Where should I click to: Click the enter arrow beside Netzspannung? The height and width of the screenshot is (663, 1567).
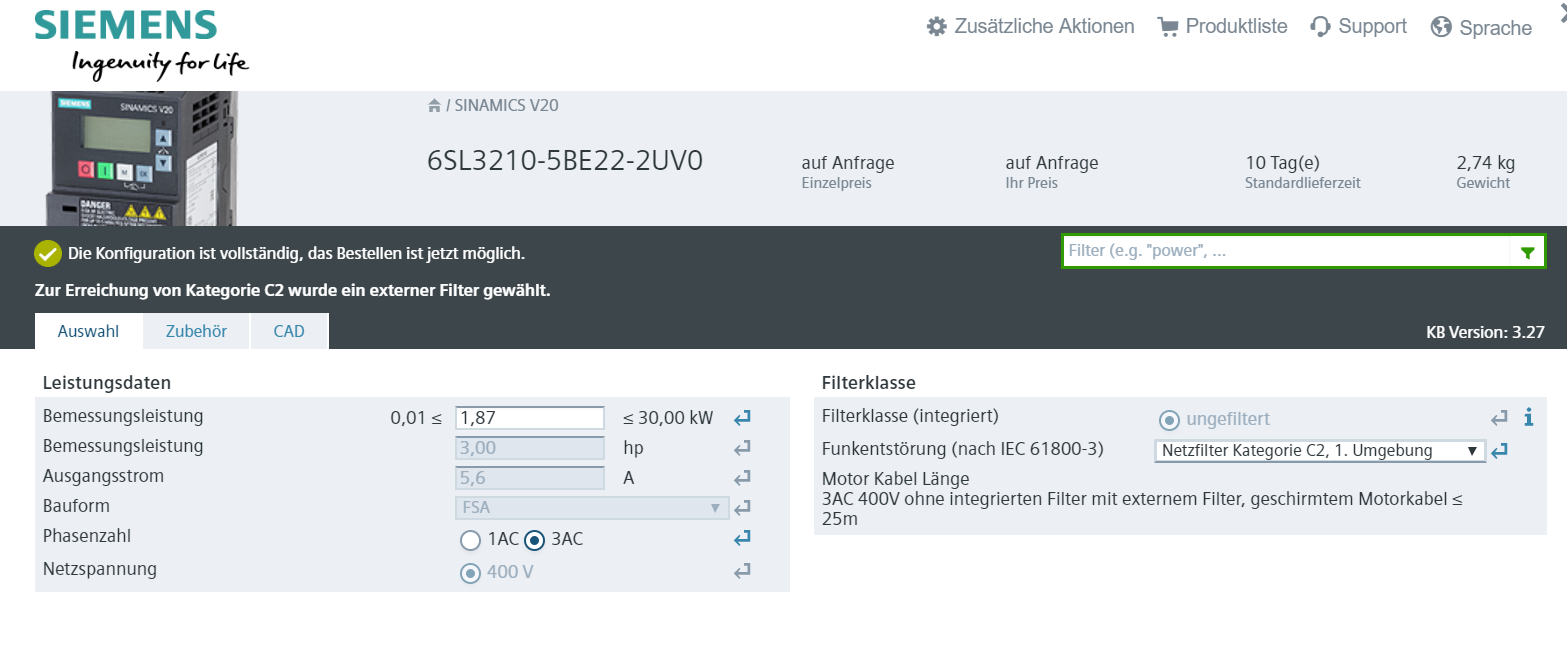tap(742, 571)
